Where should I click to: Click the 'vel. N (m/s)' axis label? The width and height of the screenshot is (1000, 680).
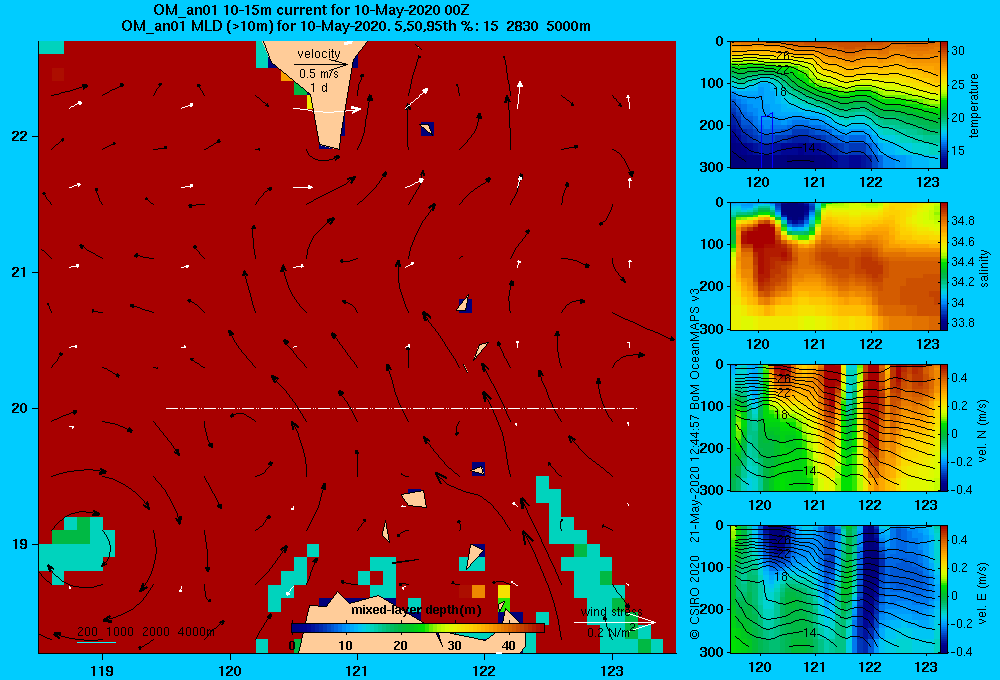(x=983, y=431)
